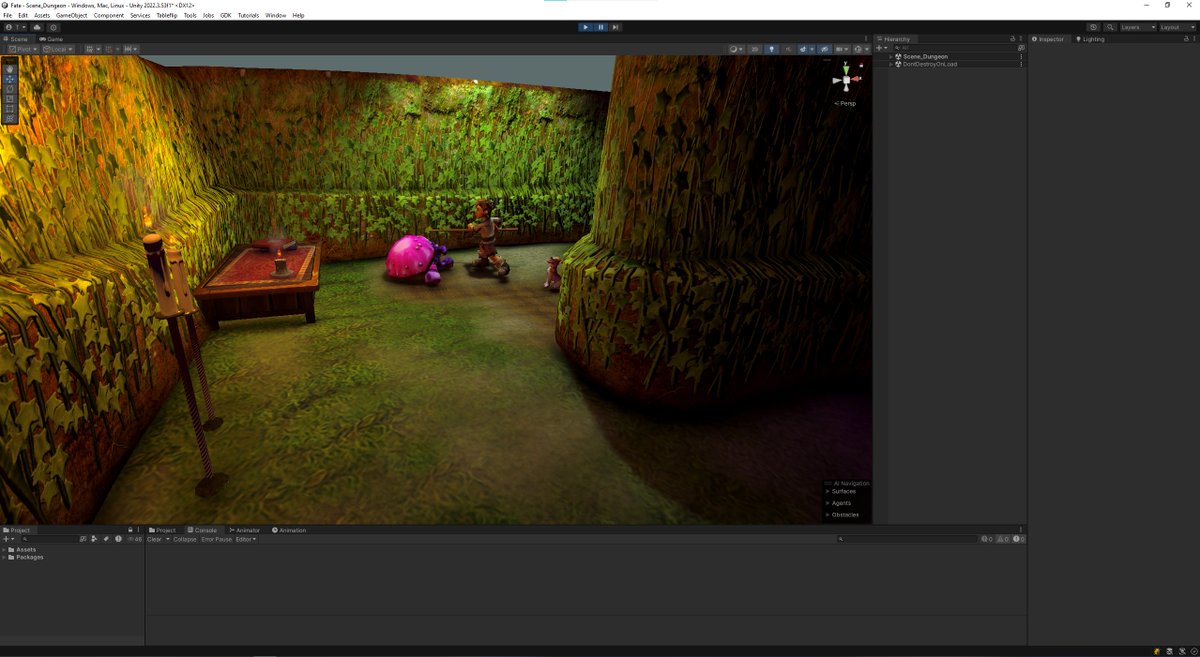Switch to the Animation tab
This screenshot has width=1200, height=657.
coord(289,530)
